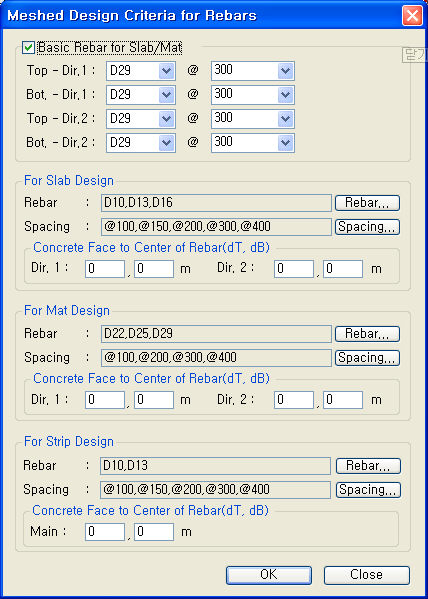
Task: Click Spacing... button in Slab Design
Action: (x=367, y=227)
